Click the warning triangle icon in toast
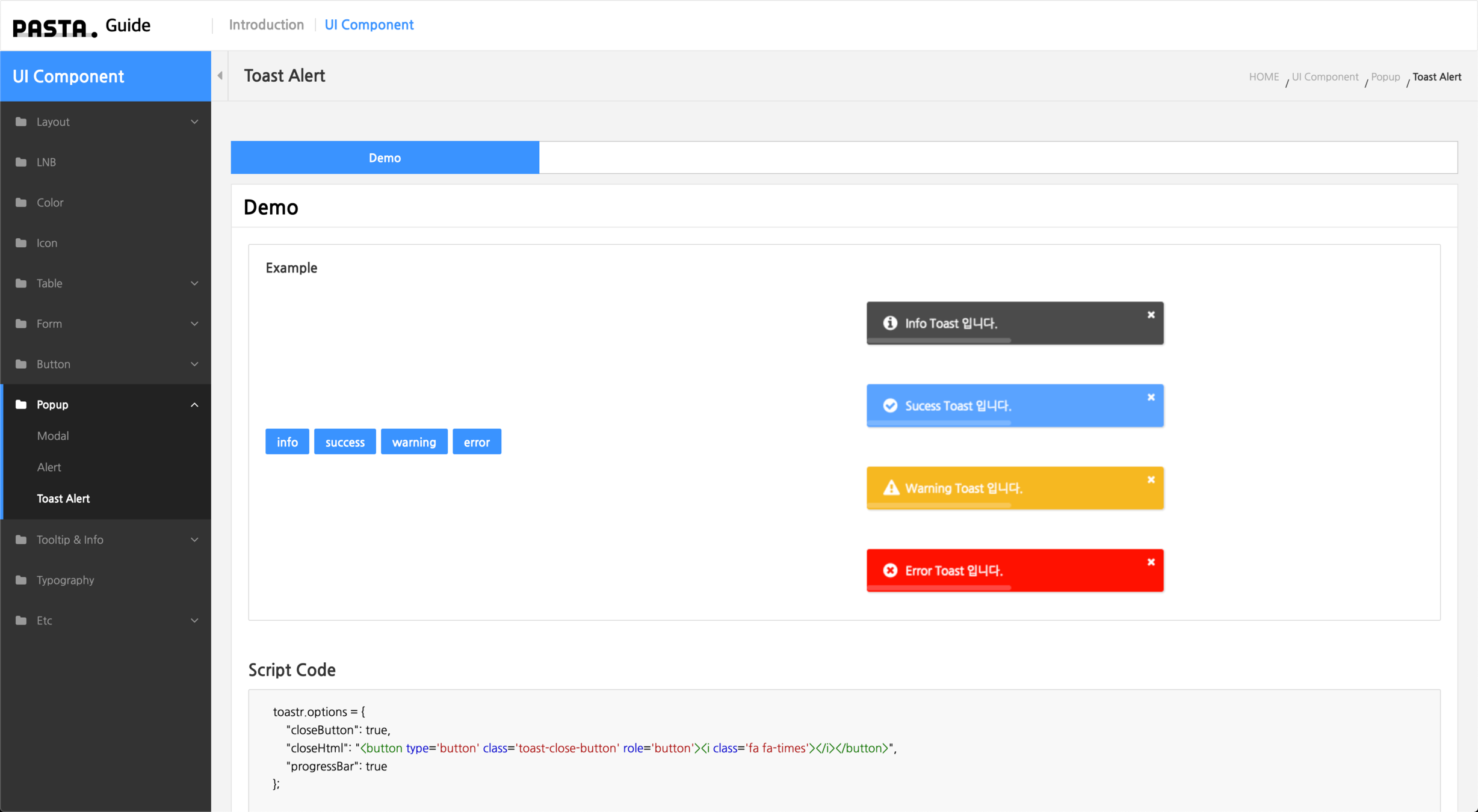 point(891,488)
